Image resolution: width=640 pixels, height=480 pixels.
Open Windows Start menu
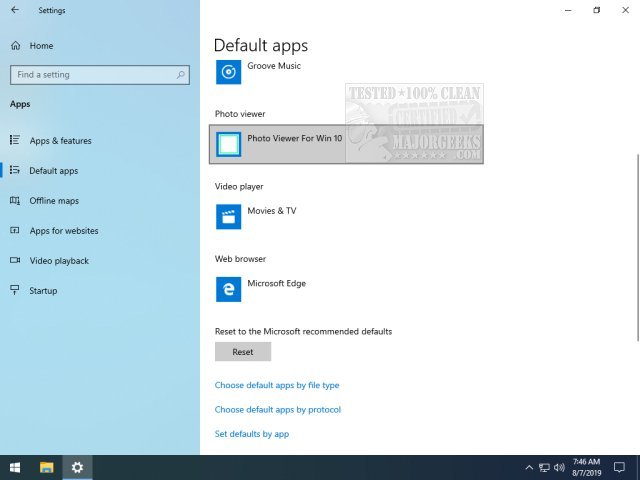coord(15,467)
